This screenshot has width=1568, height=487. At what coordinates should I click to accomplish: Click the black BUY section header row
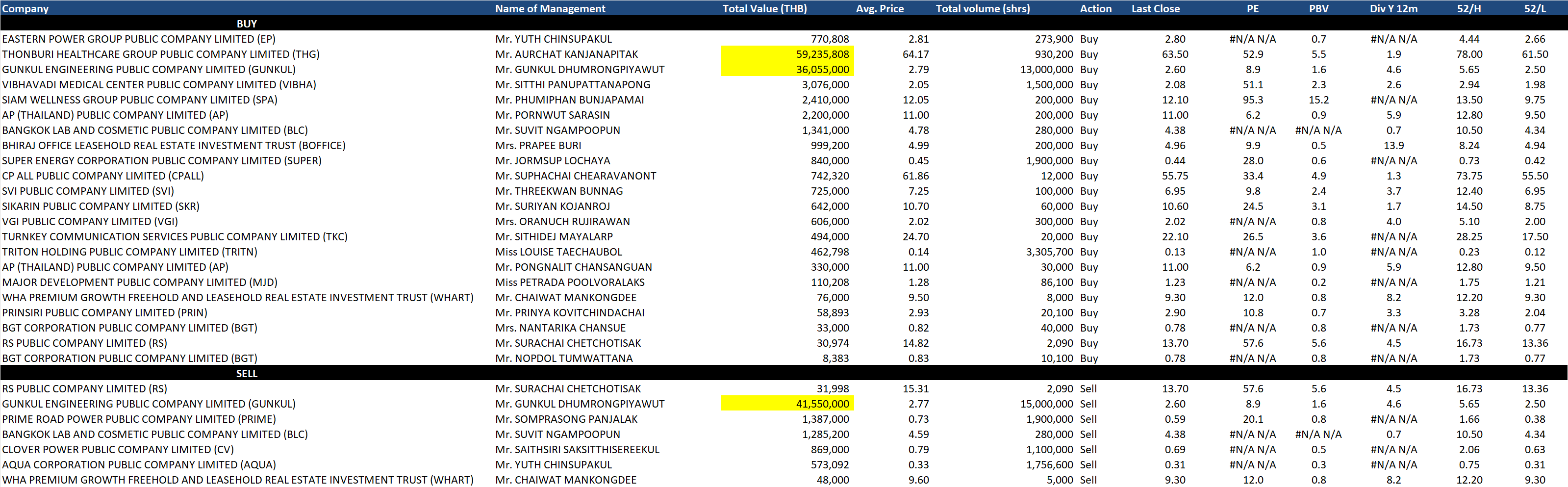tap(247, 24)
